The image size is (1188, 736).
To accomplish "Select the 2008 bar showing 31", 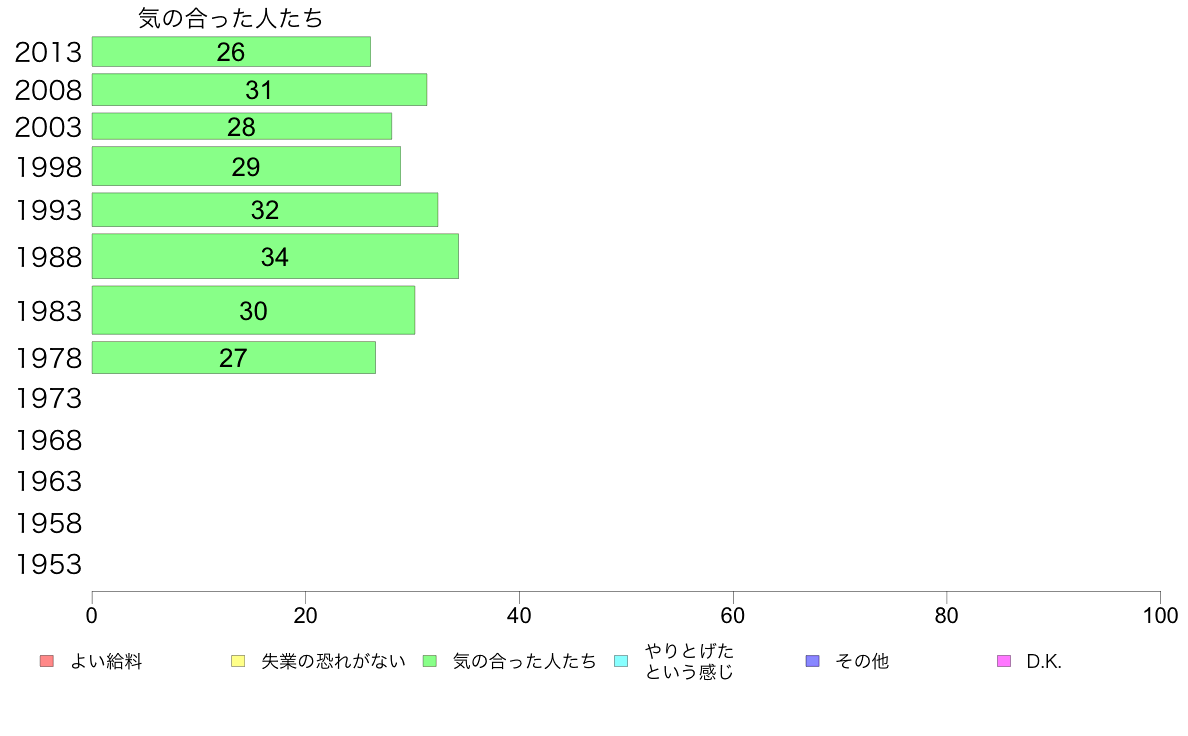I will (259, 89).
